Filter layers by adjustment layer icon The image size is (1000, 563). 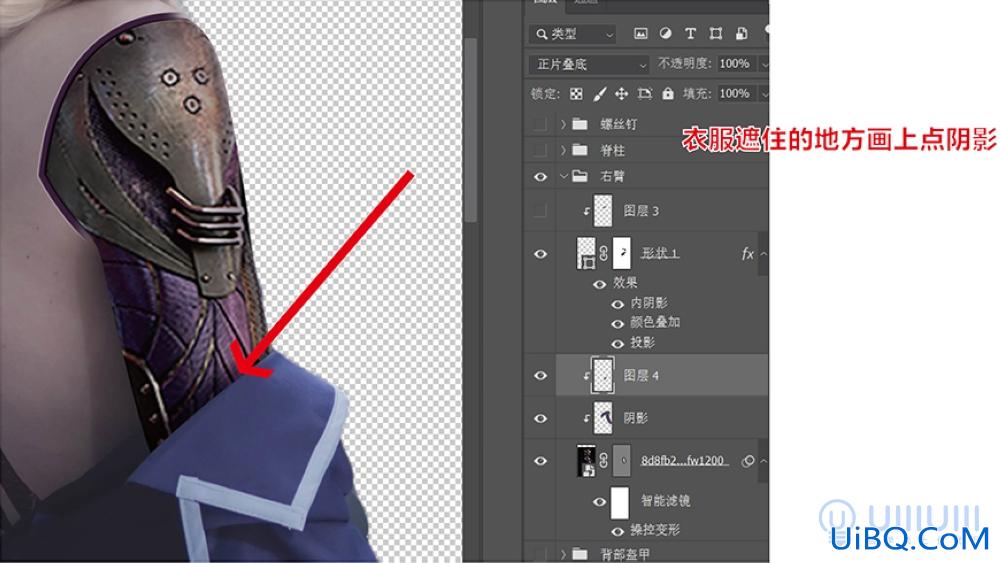[x=665, y=34]
